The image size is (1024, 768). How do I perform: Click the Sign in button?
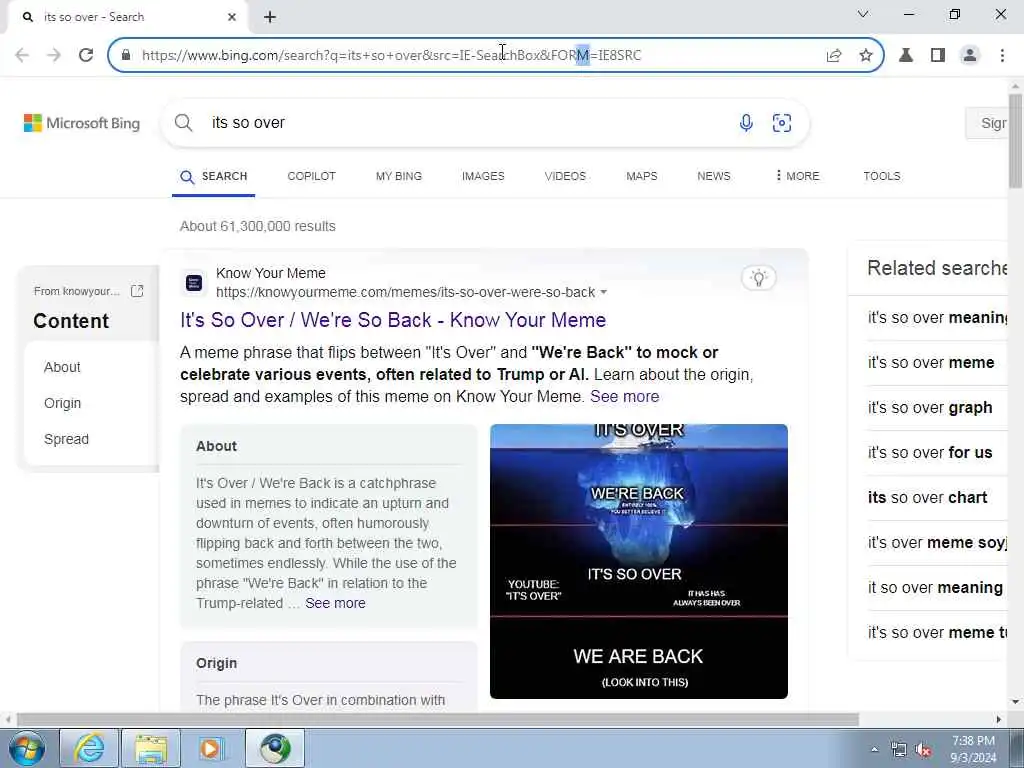[987, 123]
